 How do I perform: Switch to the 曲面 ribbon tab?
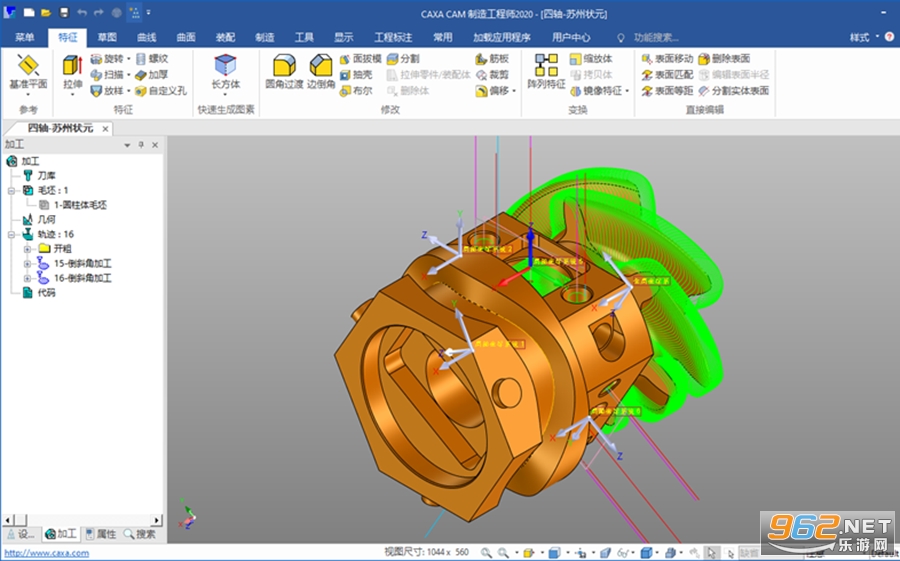tap(186, 37)
